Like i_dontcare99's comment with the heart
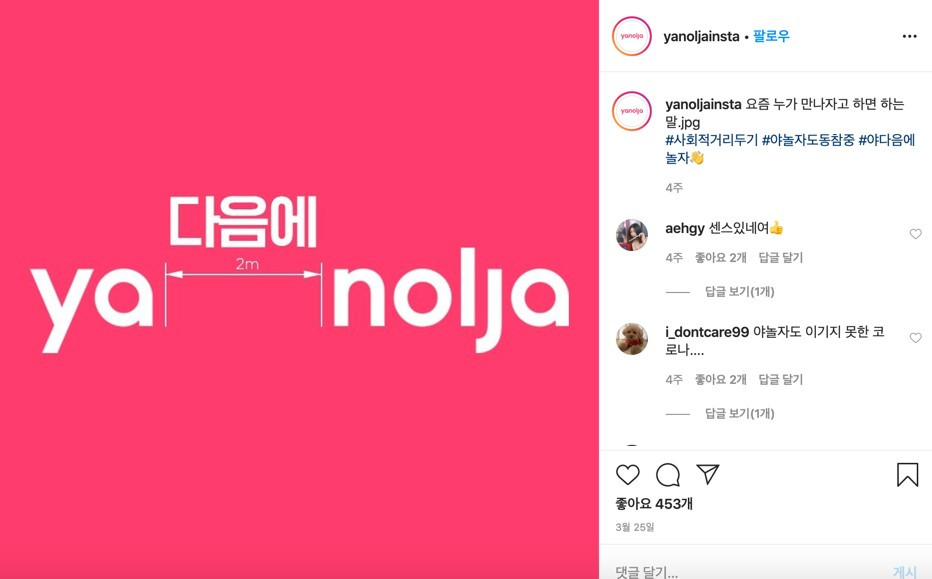The height and width of the screenshot is (579, 932). pos(915,338)
